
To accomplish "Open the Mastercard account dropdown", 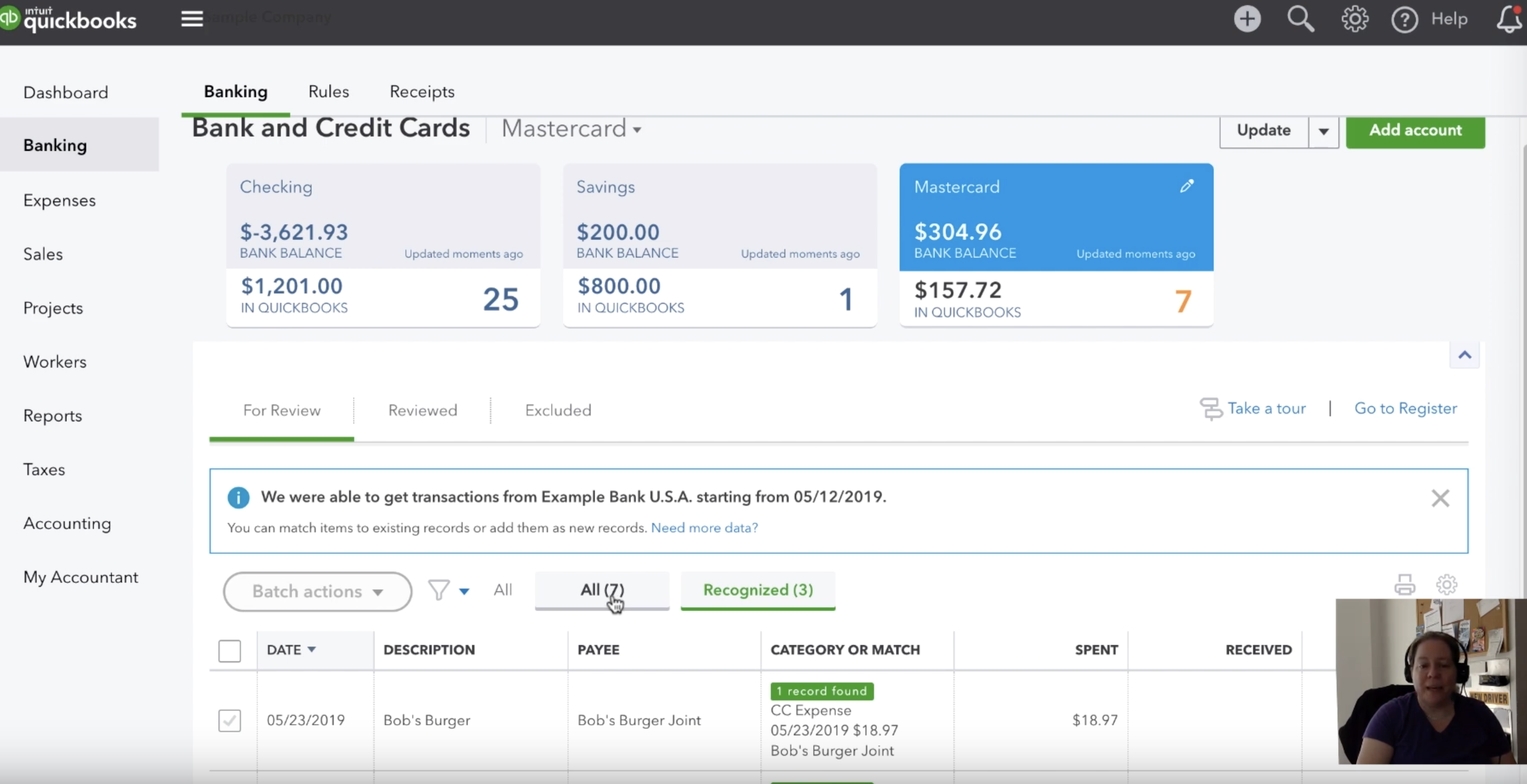I will (x=571, y=128).
